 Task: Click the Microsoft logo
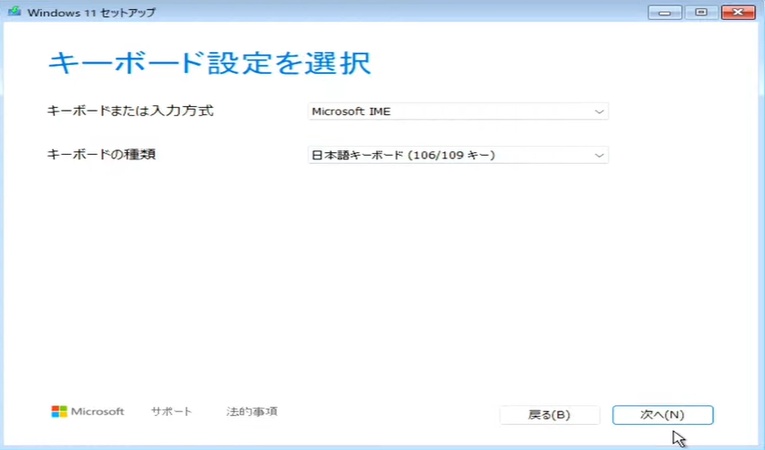pyautogui.click(x=88, y=411)
